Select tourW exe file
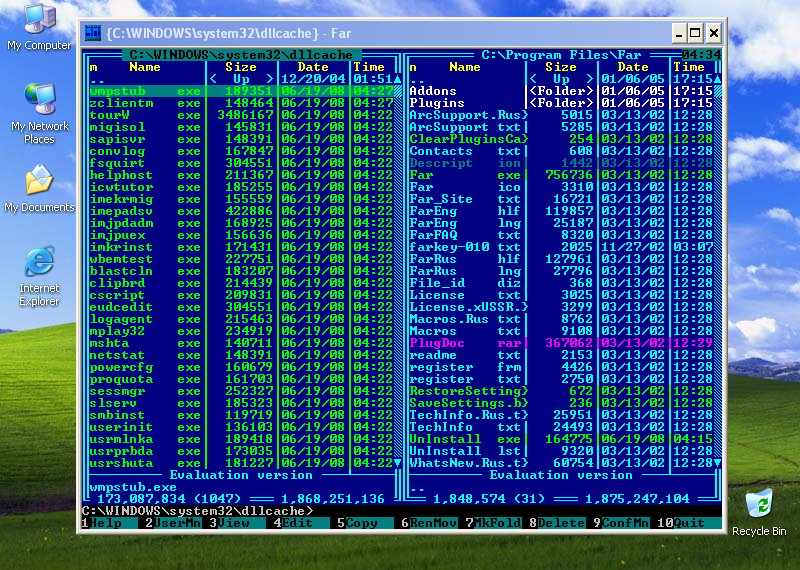 click(241, 115)
